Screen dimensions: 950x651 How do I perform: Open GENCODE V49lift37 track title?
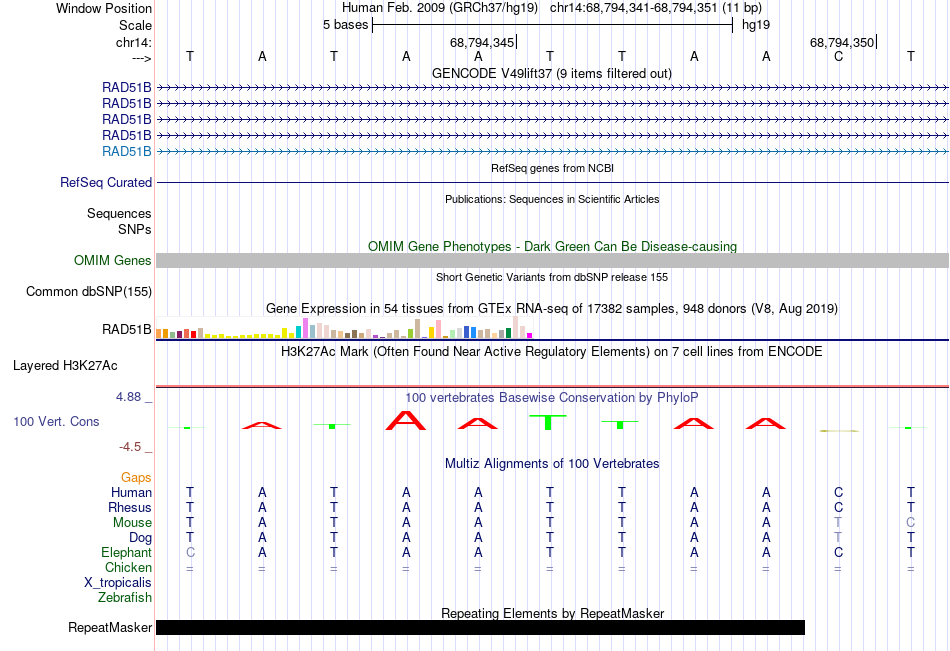click(x=552, y=73)
